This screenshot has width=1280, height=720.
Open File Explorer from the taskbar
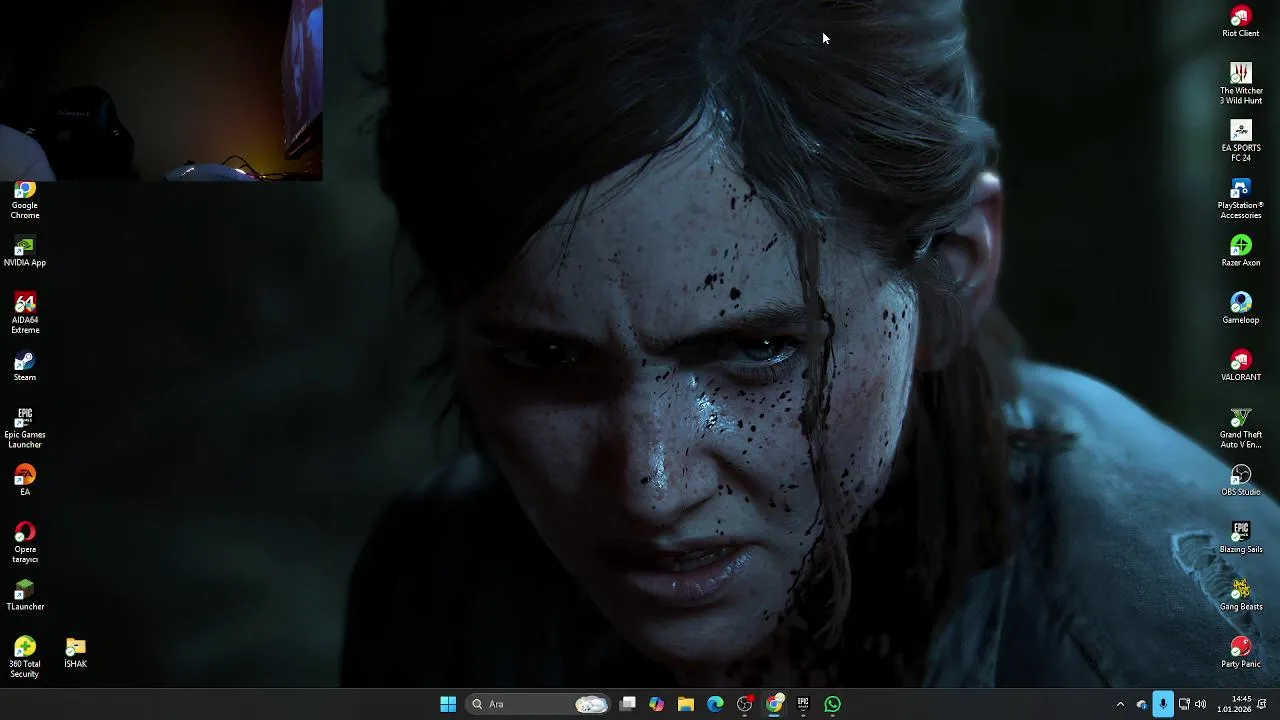click(686, 704)
